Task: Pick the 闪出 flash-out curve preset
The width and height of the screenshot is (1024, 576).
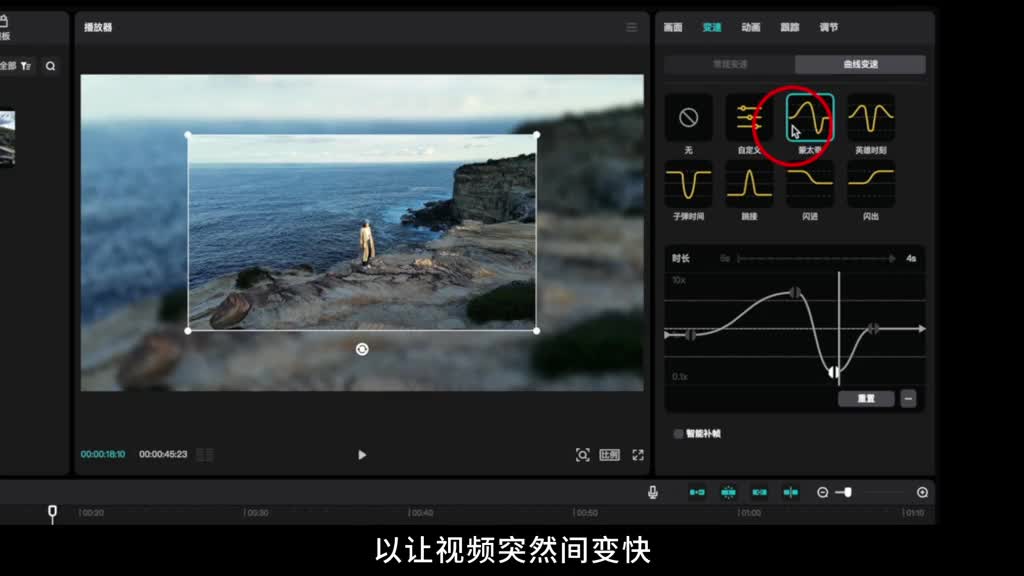Action: coord(870,184)
